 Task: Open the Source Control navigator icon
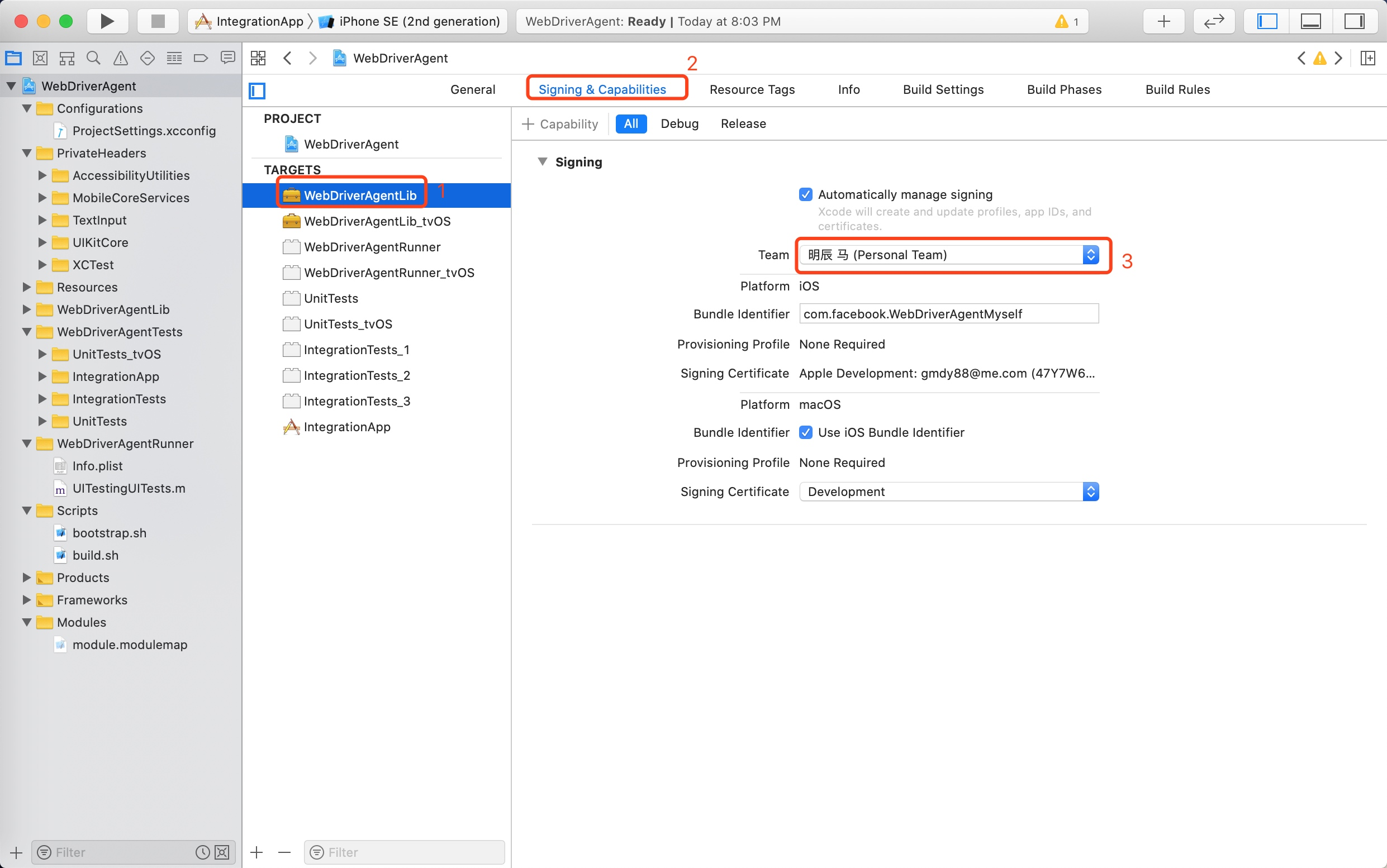click(40, 58)
